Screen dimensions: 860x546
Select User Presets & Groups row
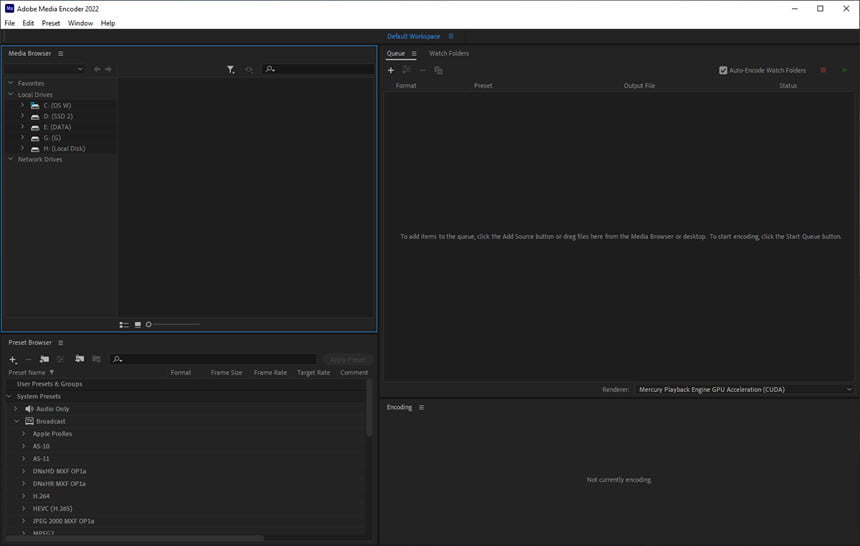pyautogui.click(x=186, y=384)
